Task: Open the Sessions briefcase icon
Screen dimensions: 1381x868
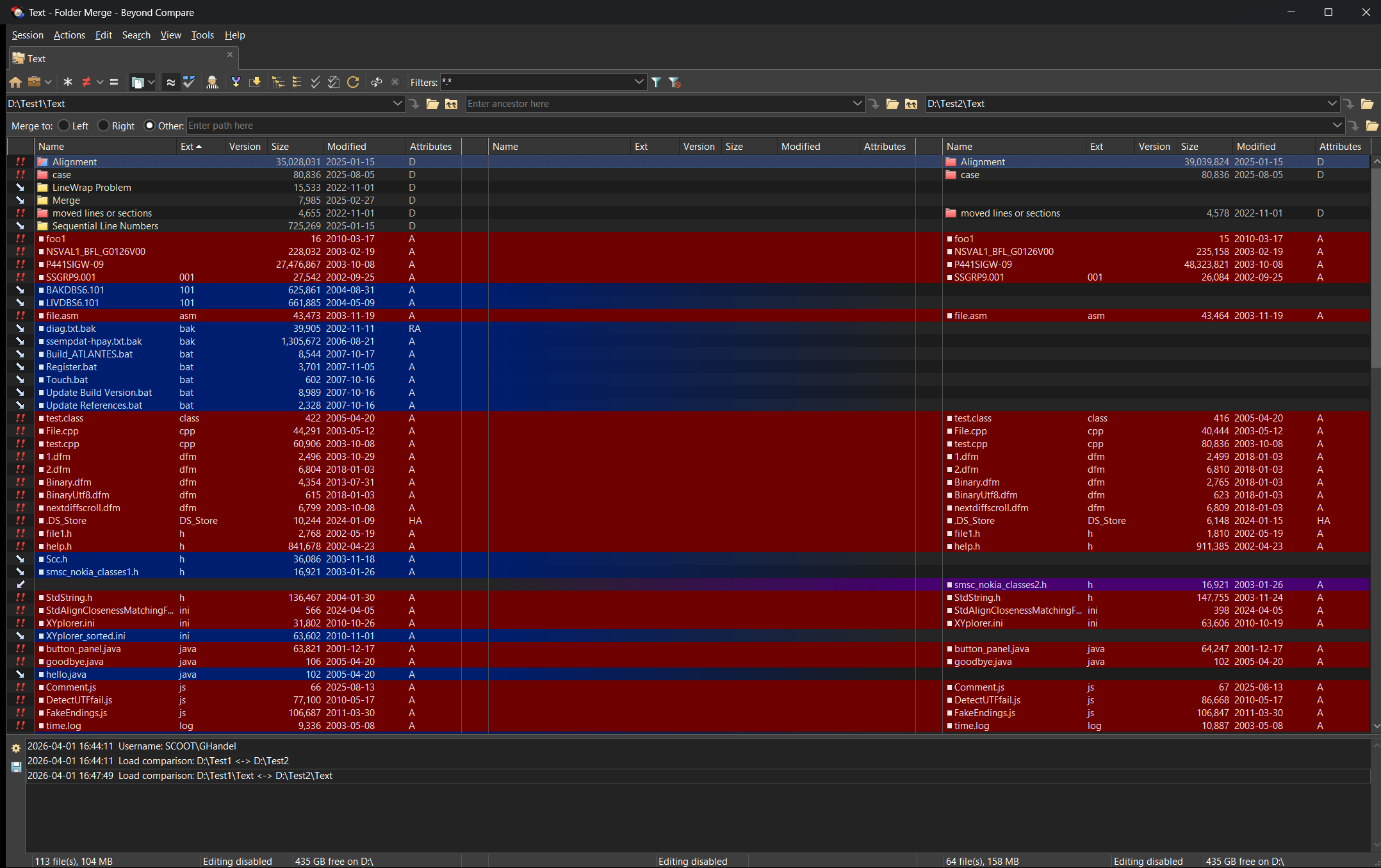Action: [35, 82]
